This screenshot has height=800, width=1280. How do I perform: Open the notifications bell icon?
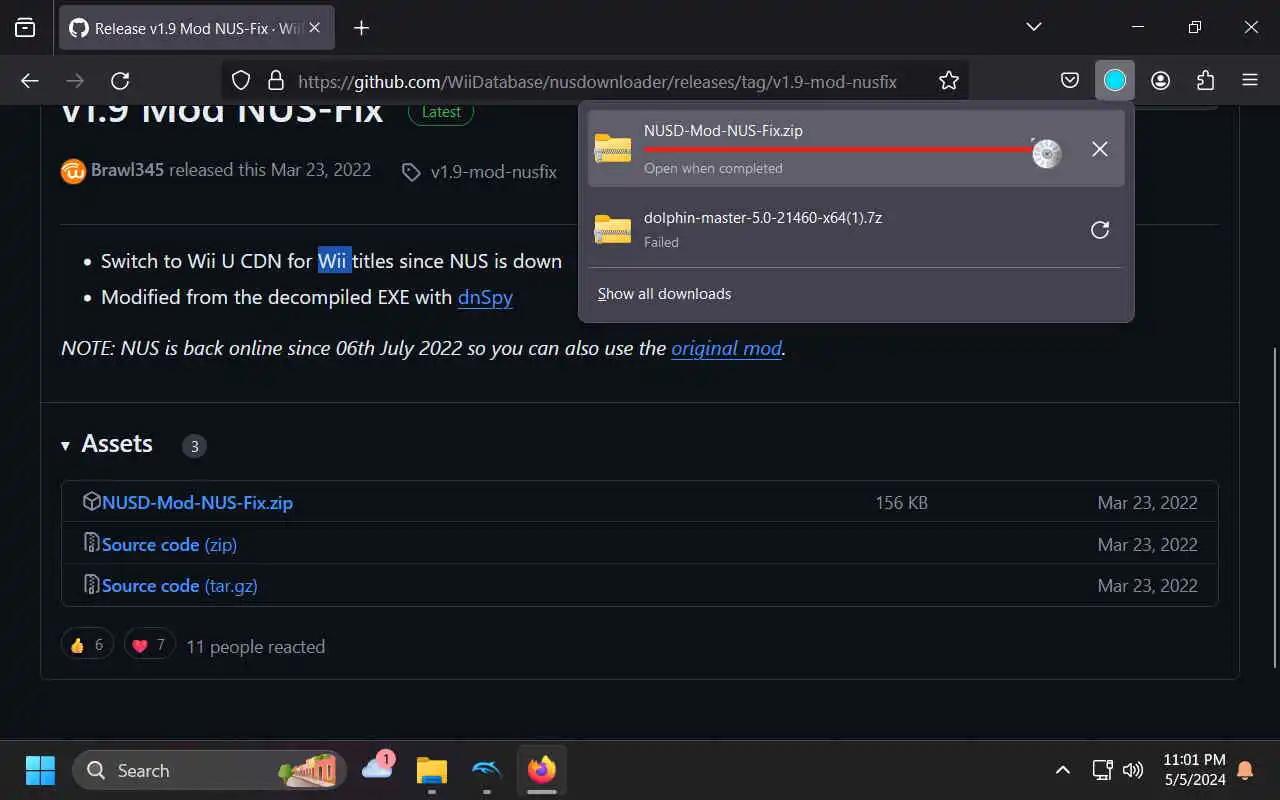[x=1246, y=770]
